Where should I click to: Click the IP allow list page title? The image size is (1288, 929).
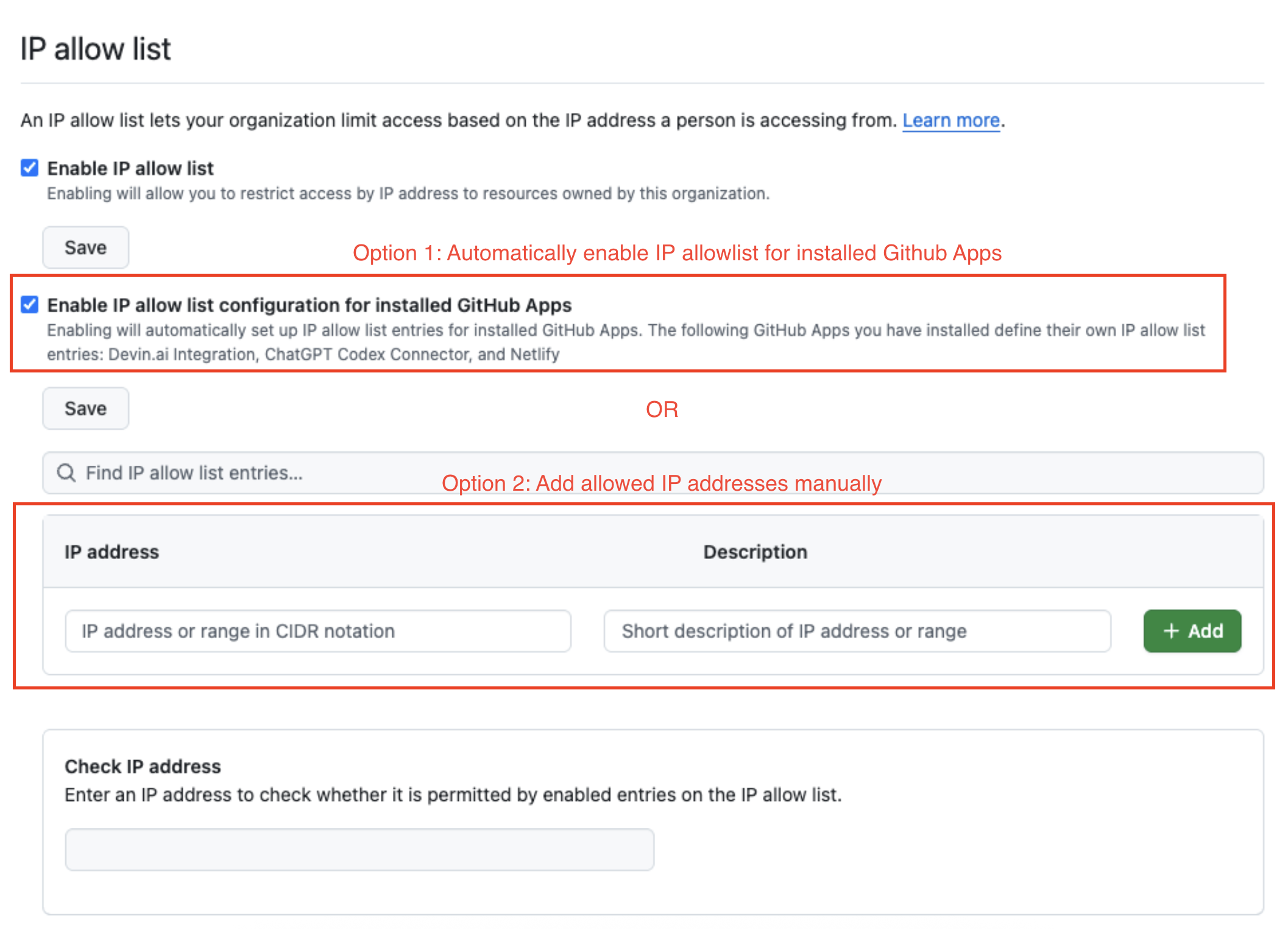95,48
